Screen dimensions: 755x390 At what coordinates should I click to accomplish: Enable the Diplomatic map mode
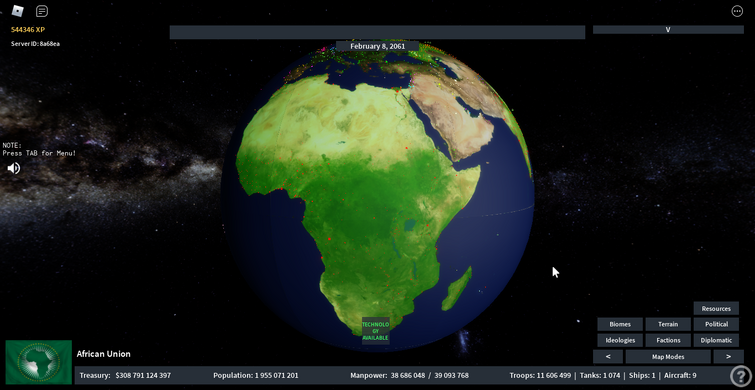coord(716,340)
